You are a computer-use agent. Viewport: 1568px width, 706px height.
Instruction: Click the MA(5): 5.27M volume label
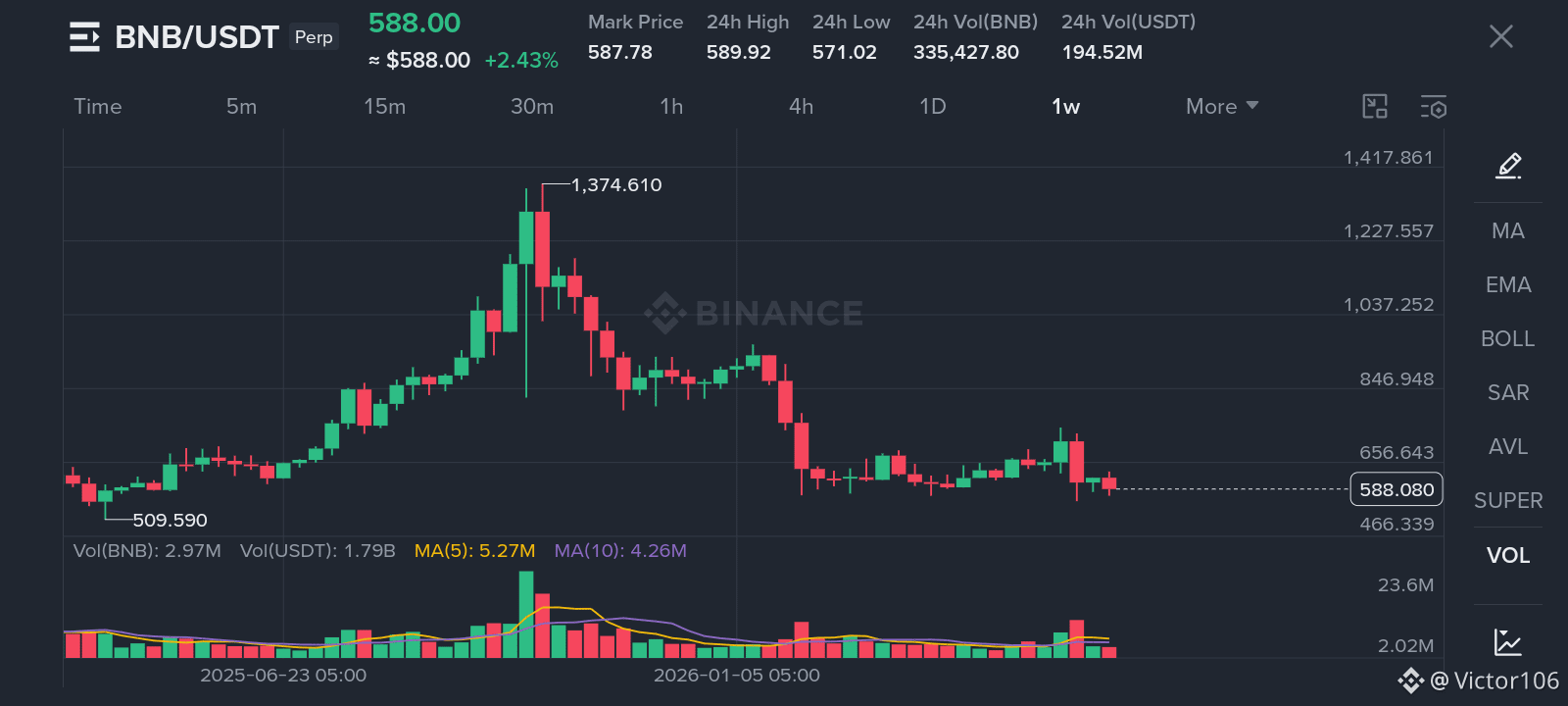coord(474,550)
